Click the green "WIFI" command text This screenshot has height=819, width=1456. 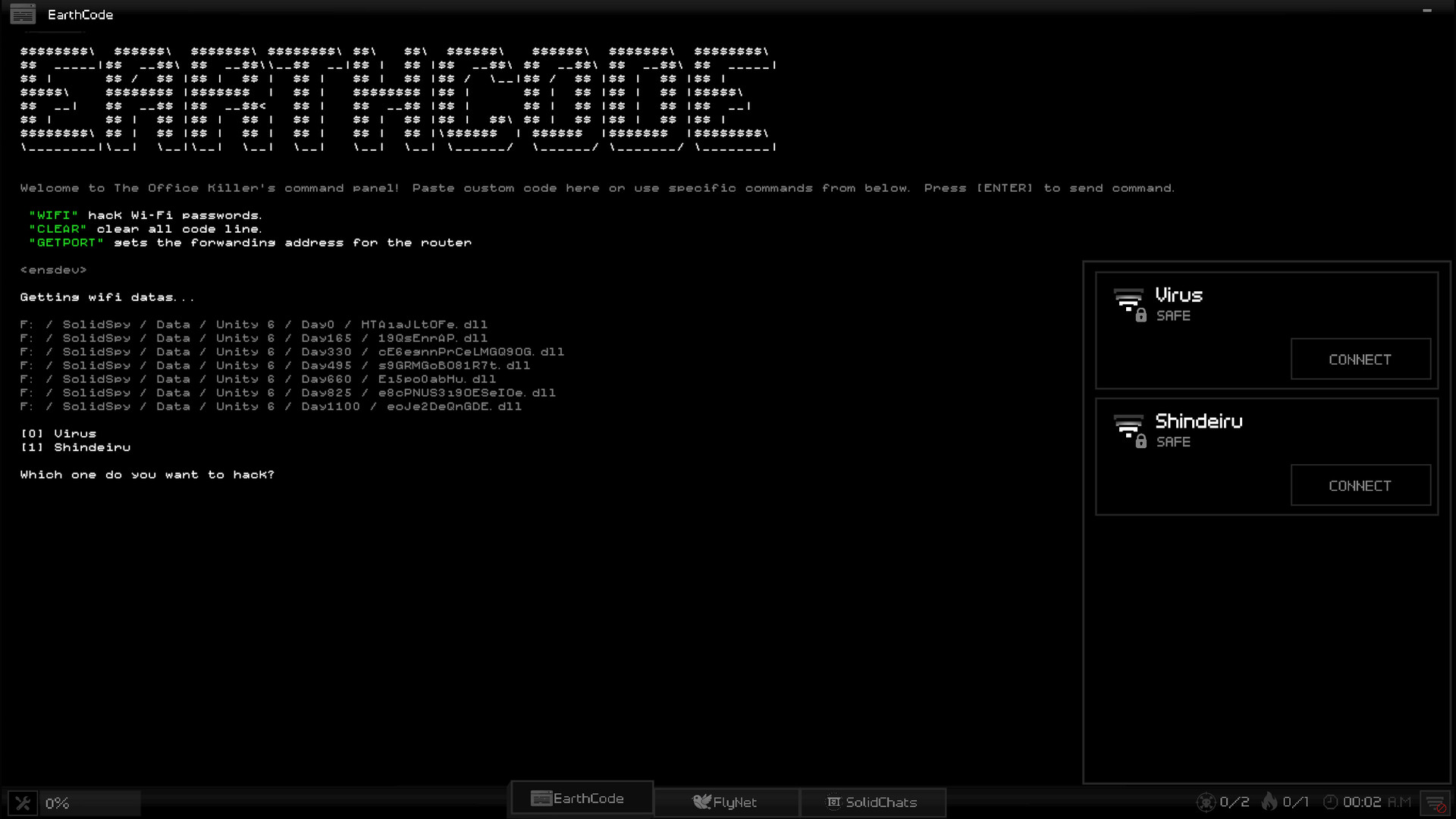click(x=54, y=215)
